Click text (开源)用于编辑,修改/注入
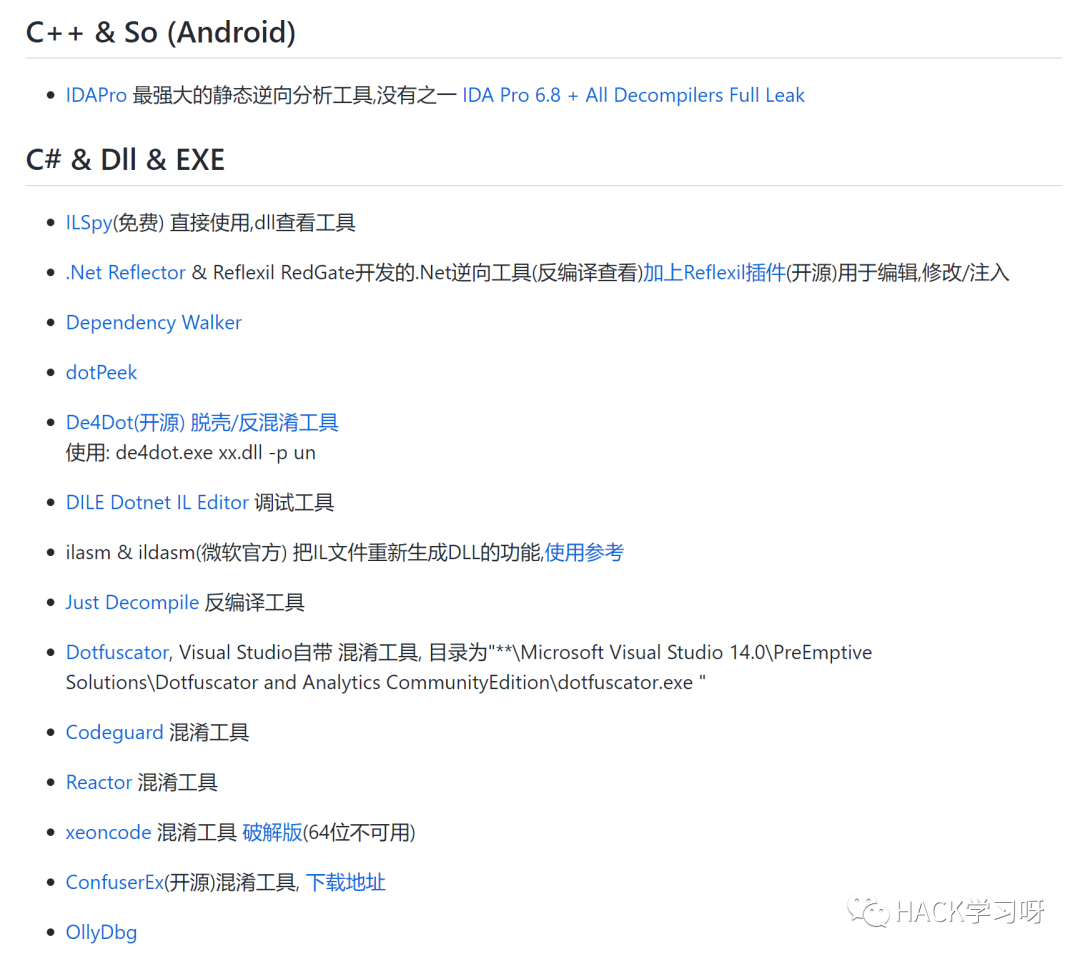1080x959 pixels. pos(897,273)
